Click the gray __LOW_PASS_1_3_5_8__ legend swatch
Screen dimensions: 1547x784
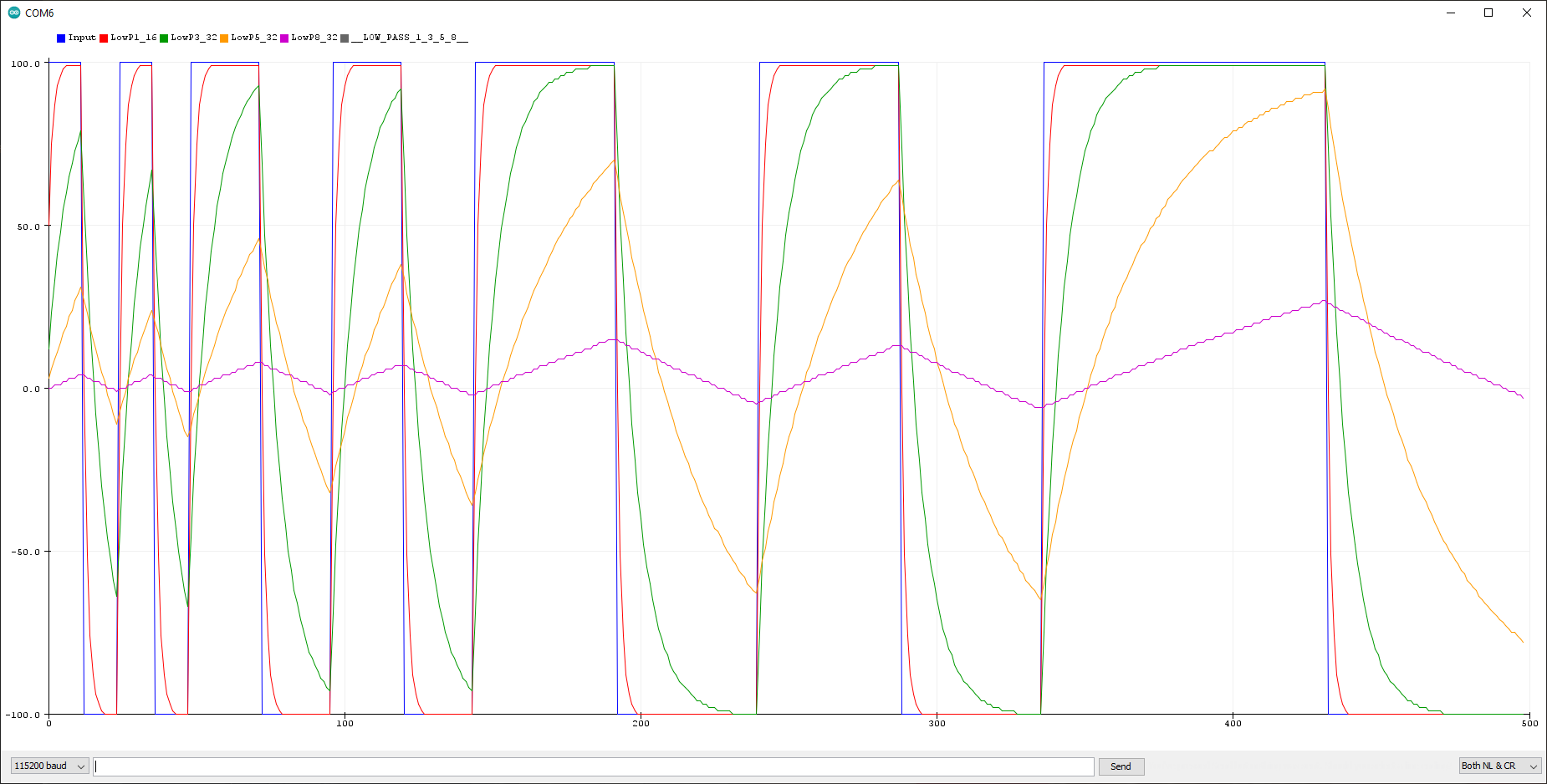345,38
